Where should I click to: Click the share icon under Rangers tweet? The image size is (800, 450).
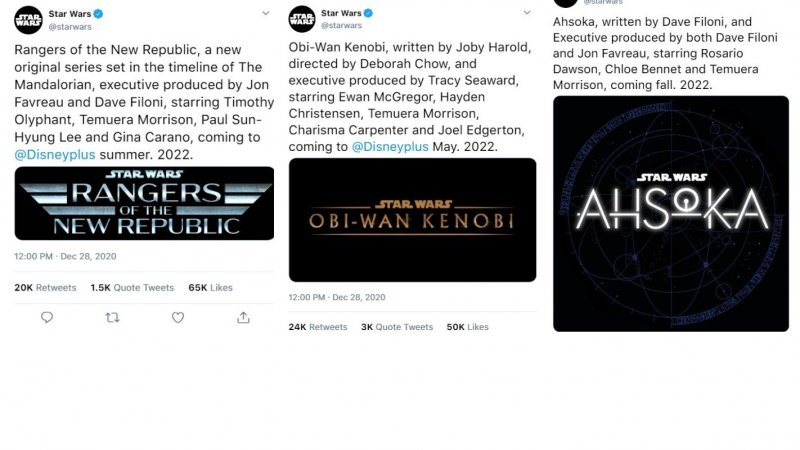click(x=243, y=317)
